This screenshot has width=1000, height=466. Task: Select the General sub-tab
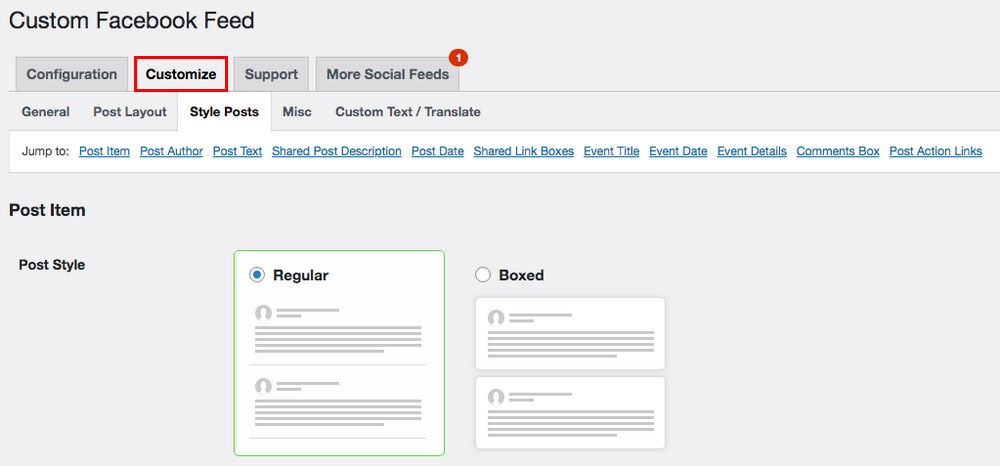click(x=45, y=112)
